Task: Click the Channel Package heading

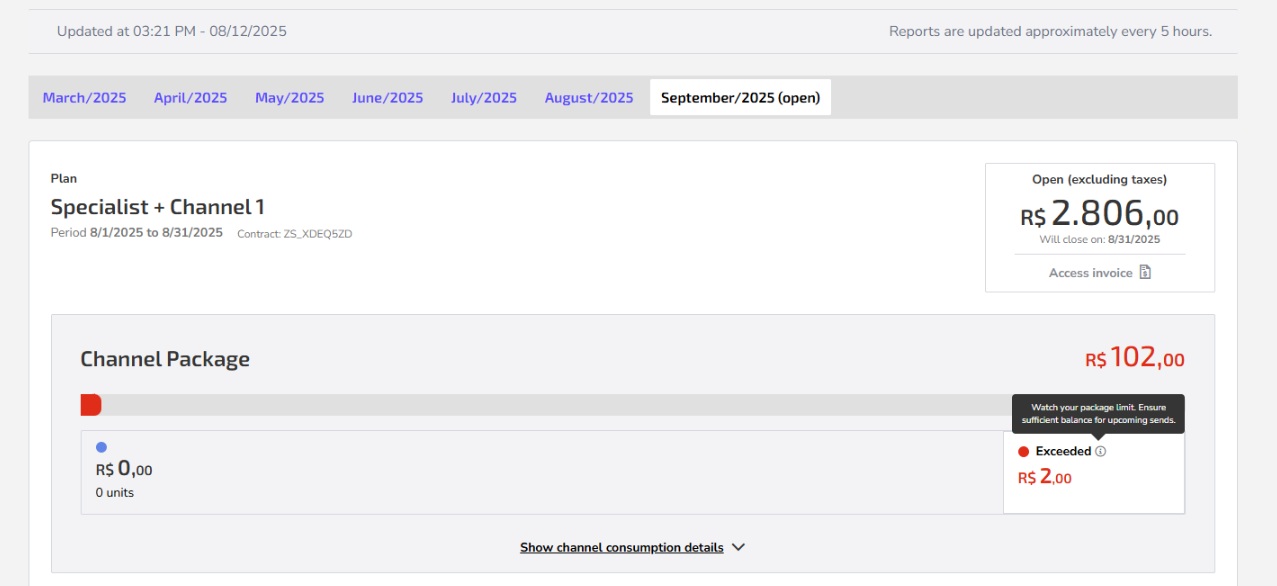Action: 165,359
